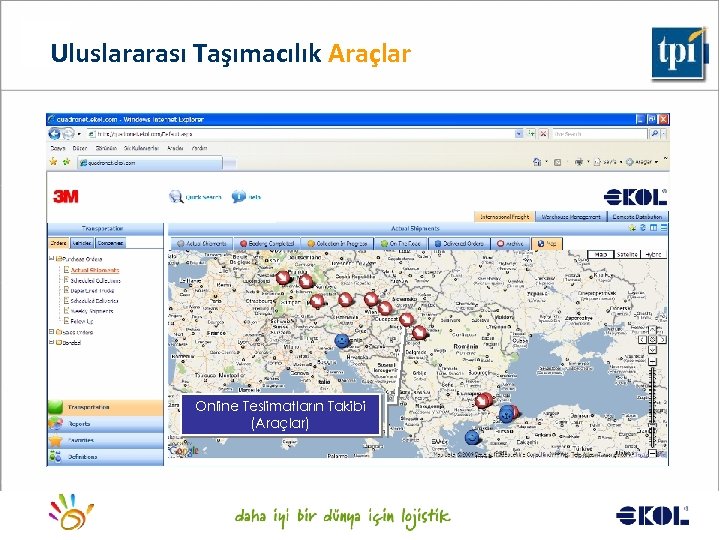Click the Favorites star in browser toolbar
This screenshot has width=720, height=540.
53,162
